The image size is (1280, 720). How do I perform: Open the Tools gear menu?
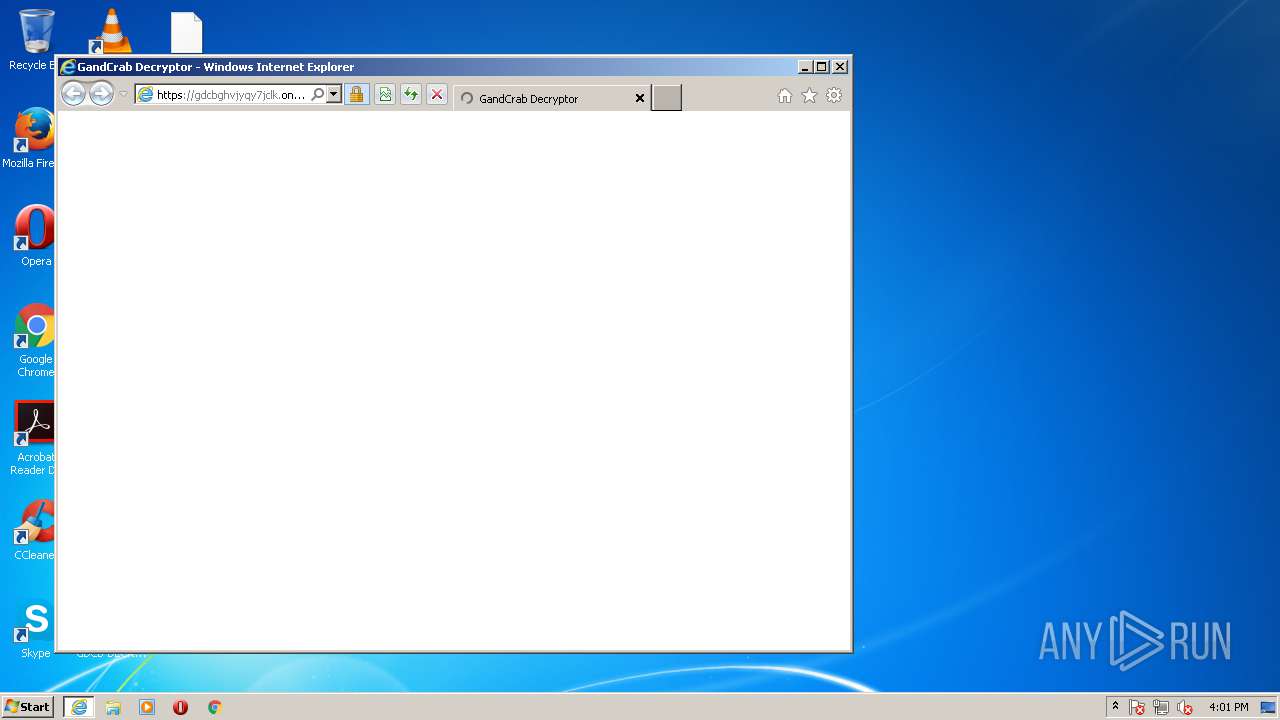tap(834, 95)
